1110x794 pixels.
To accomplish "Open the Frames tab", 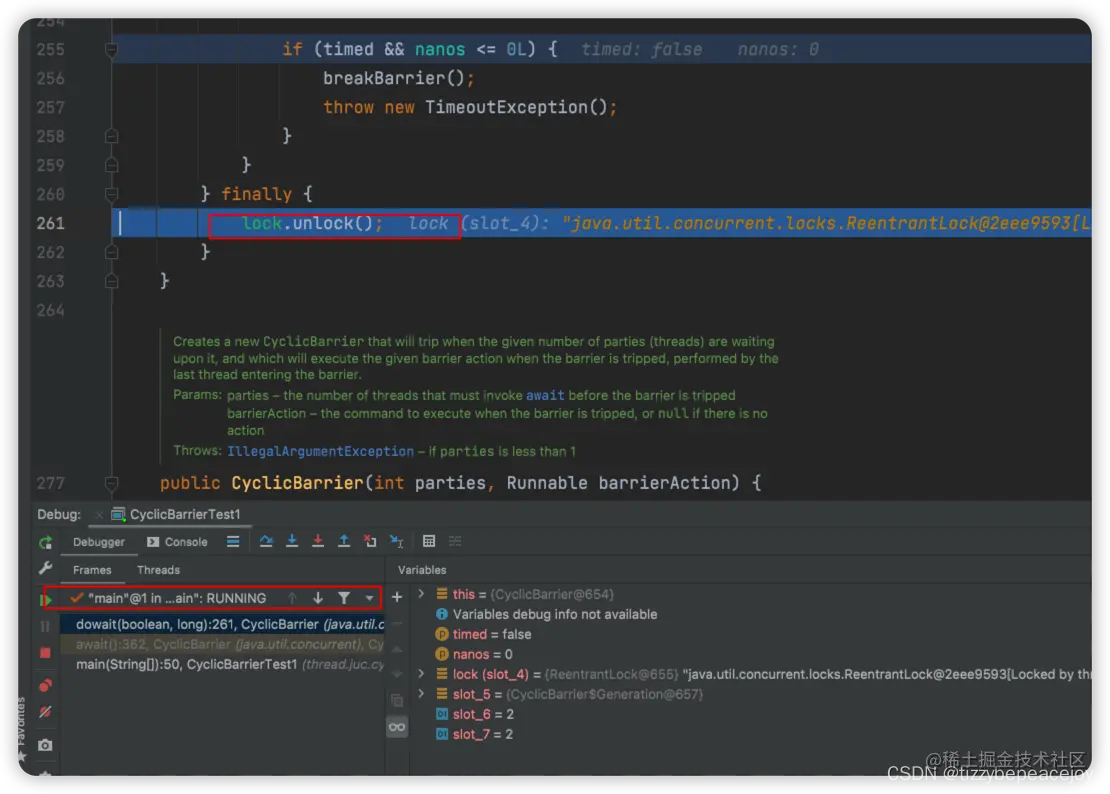I will point(92,570).
